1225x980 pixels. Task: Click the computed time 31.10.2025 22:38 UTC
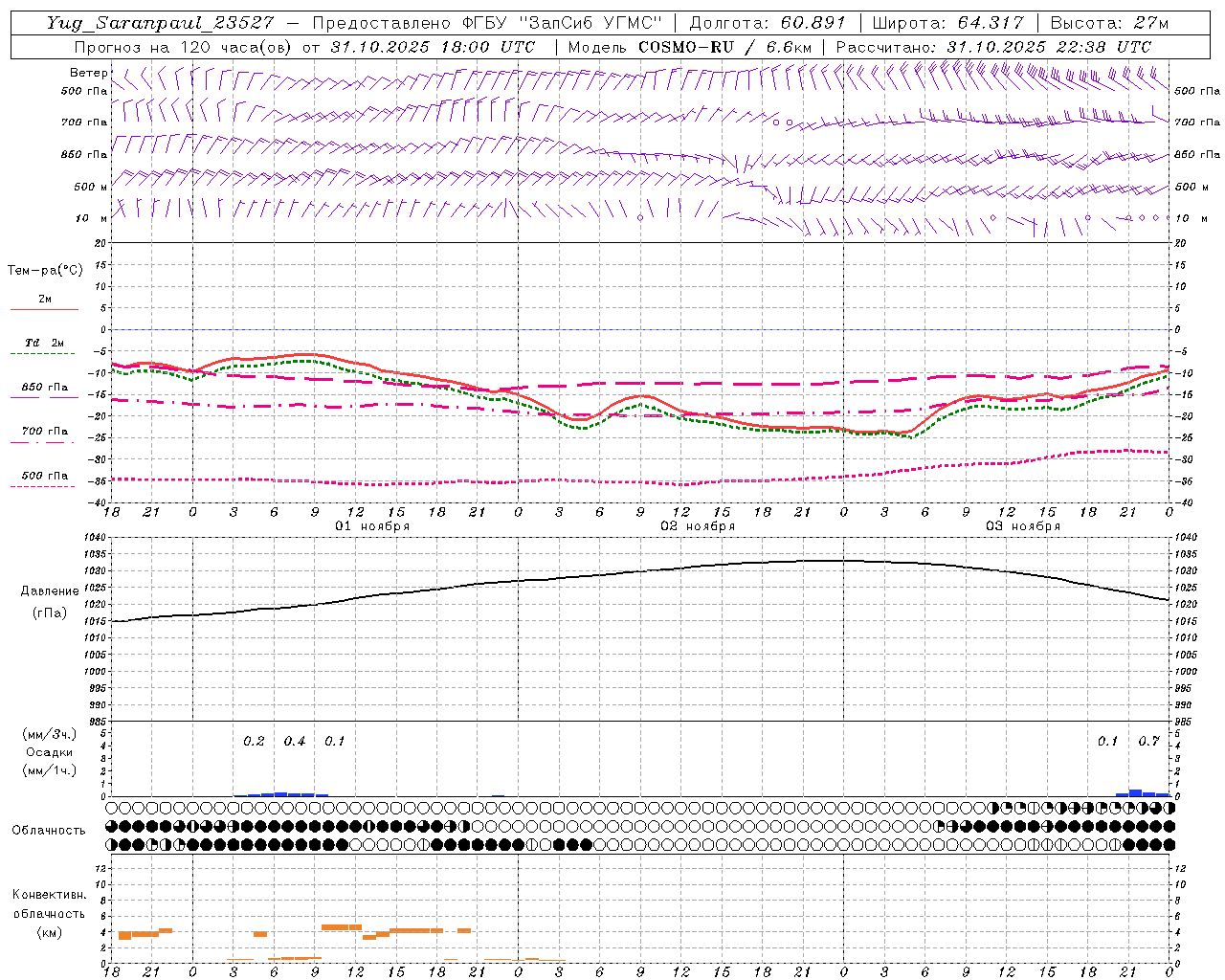pos(1049,47)
